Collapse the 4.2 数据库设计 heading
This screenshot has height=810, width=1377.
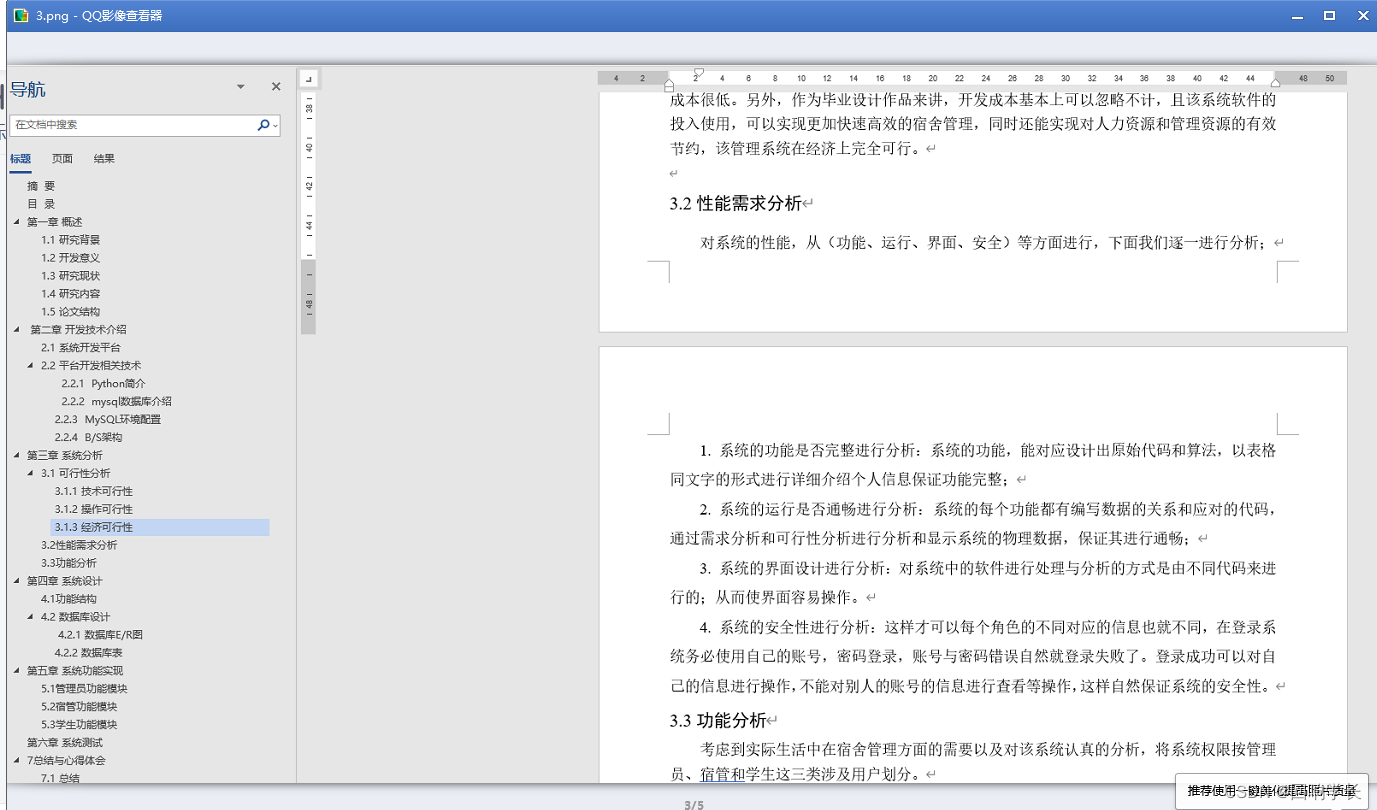[31, 617]
